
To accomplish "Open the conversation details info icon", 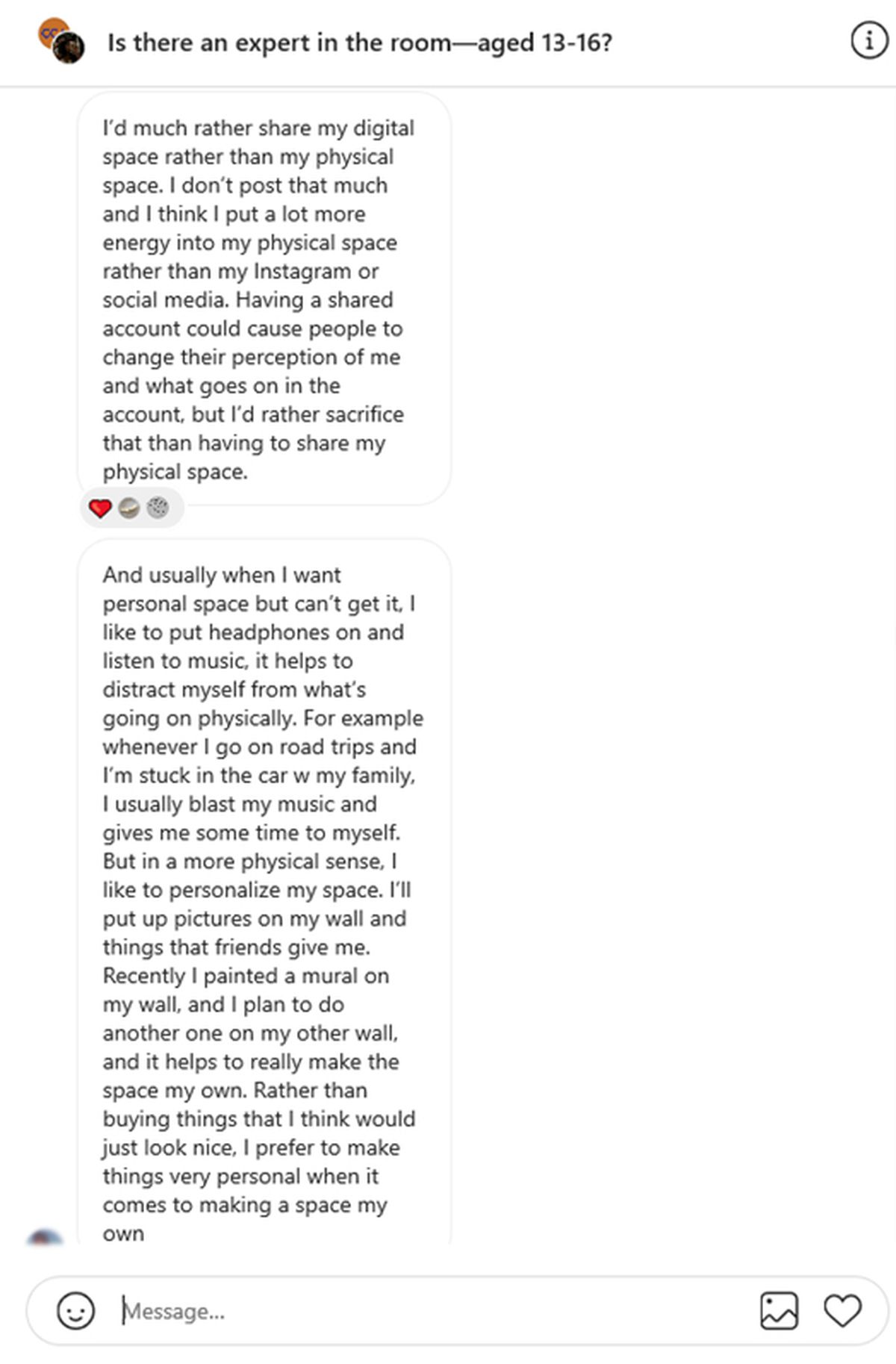I will [868, 42].
